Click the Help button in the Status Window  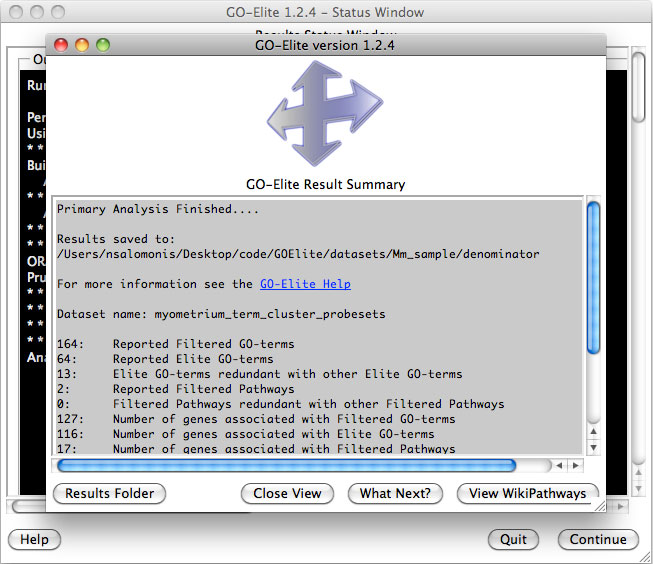point(34,539)
